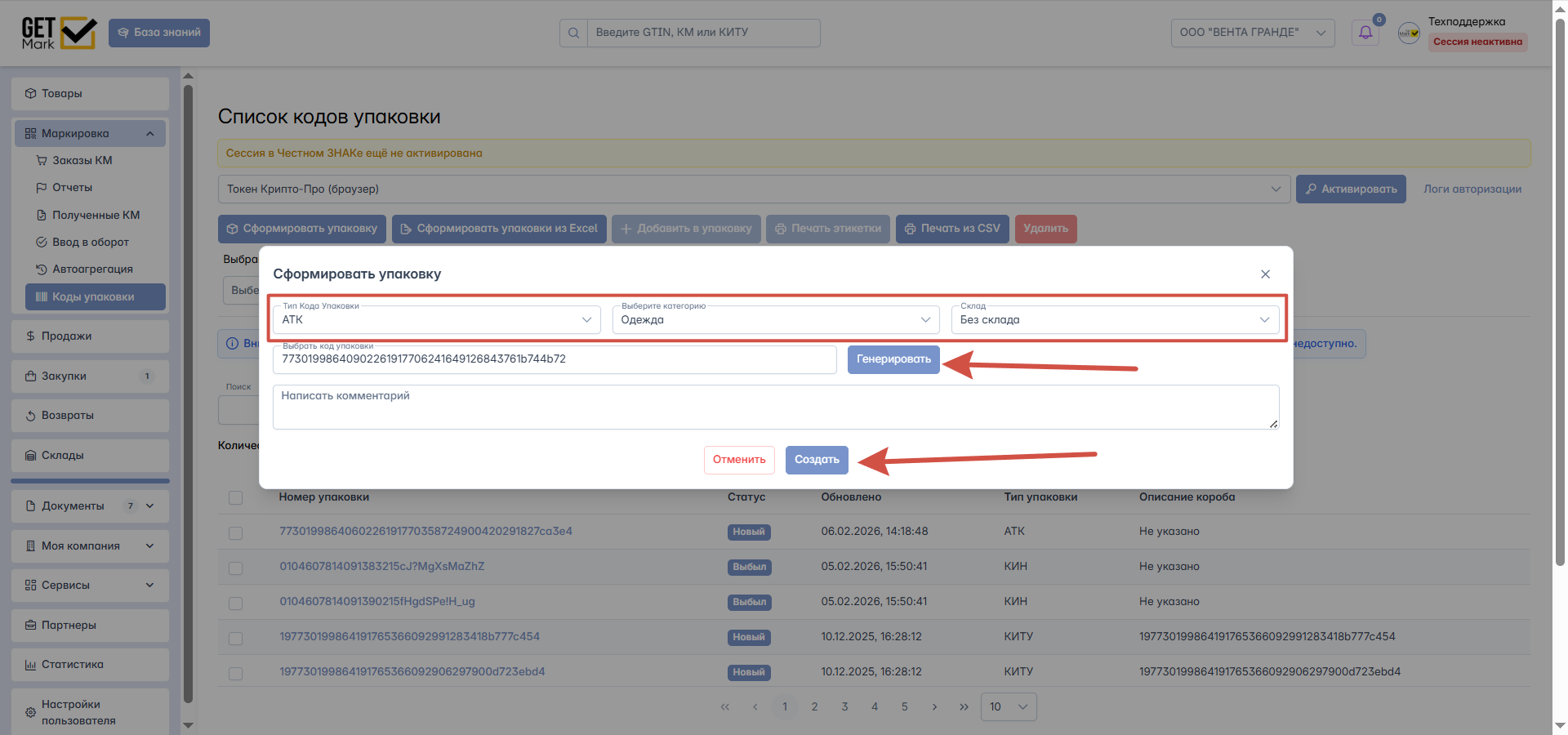Open Товары in the sidebar
1568x735 pixels.
[x=90, y=94]
